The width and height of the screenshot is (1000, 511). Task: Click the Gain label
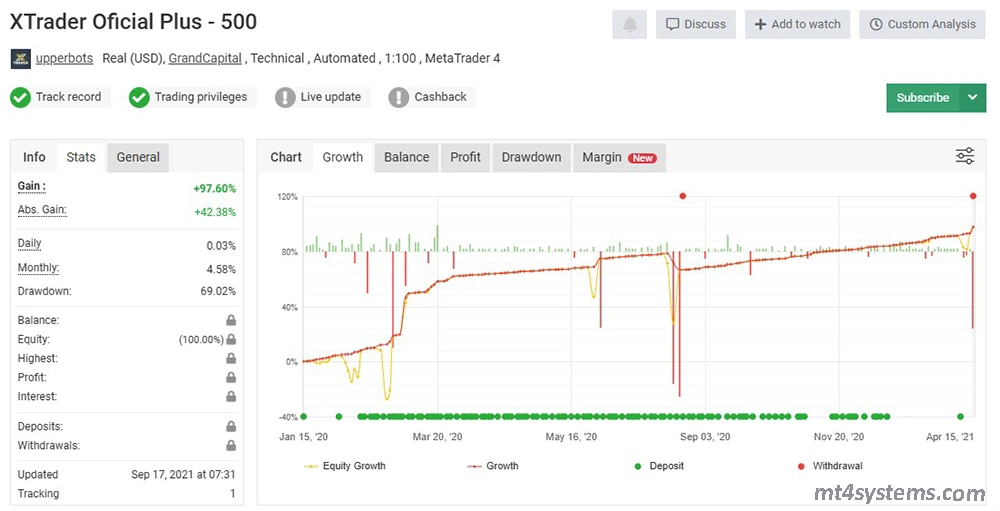(x=31, y=186)
